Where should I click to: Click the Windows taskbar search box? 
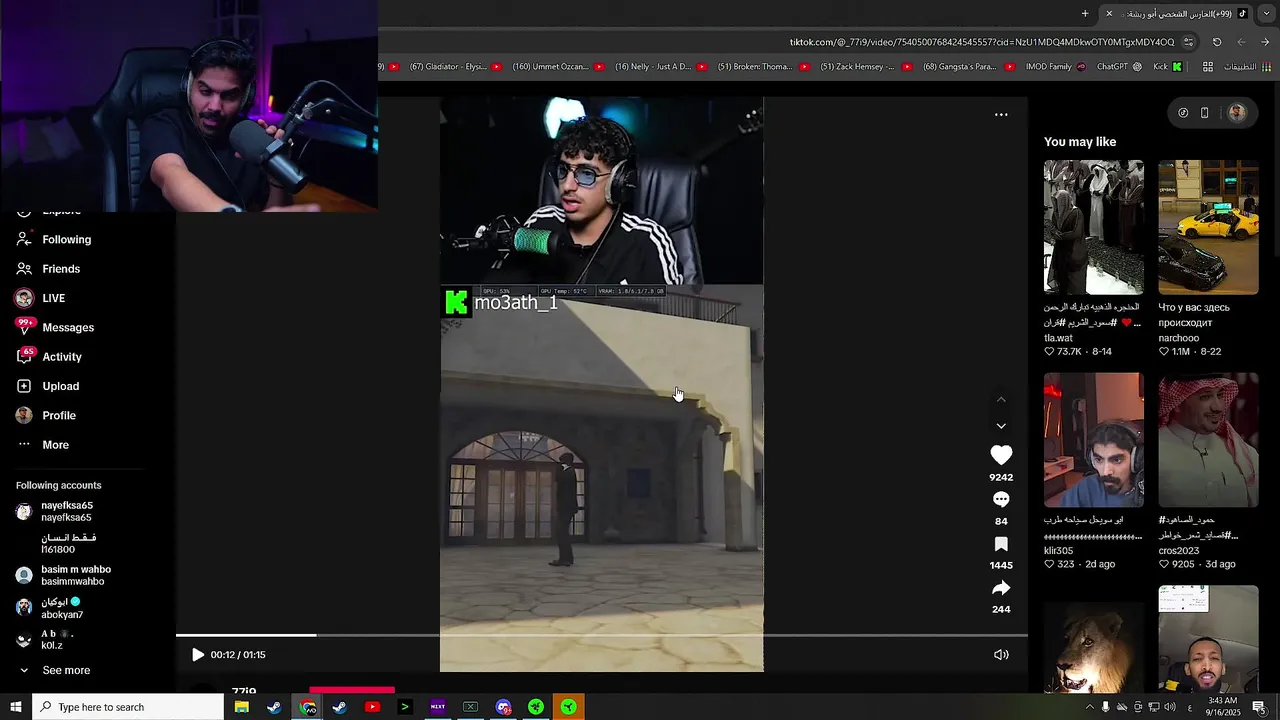click(128, 707)
